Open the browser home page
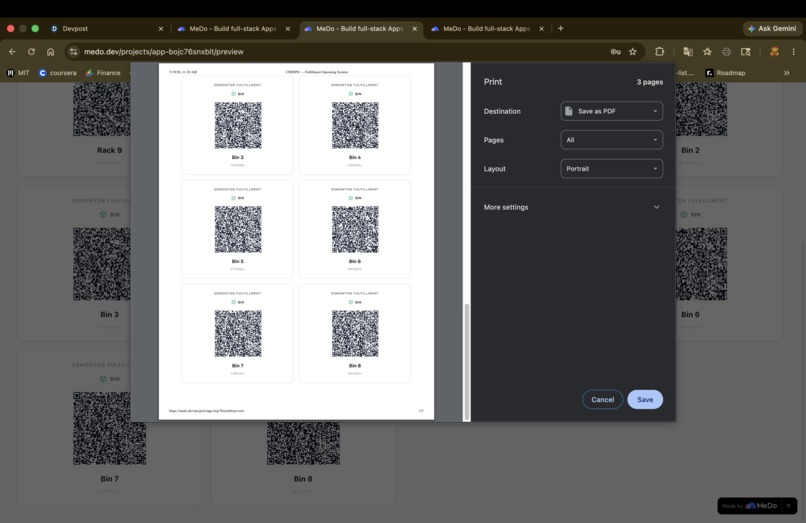806x523 pixels. (50, 51)
